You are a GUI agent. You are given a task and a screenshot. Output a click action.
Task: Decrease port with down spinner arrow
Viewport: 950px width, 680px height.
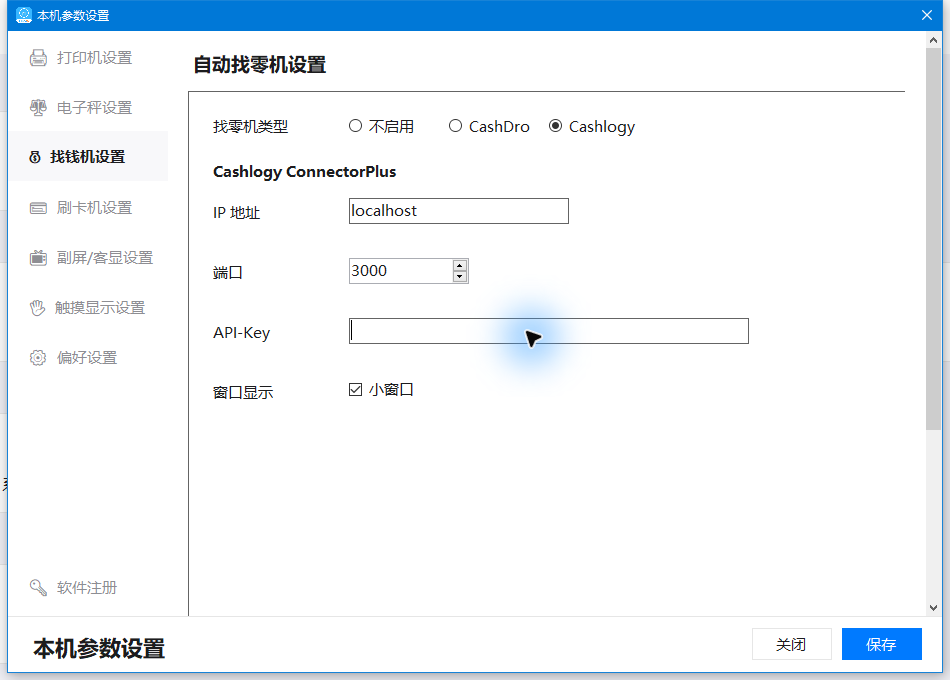pos(460,276)
